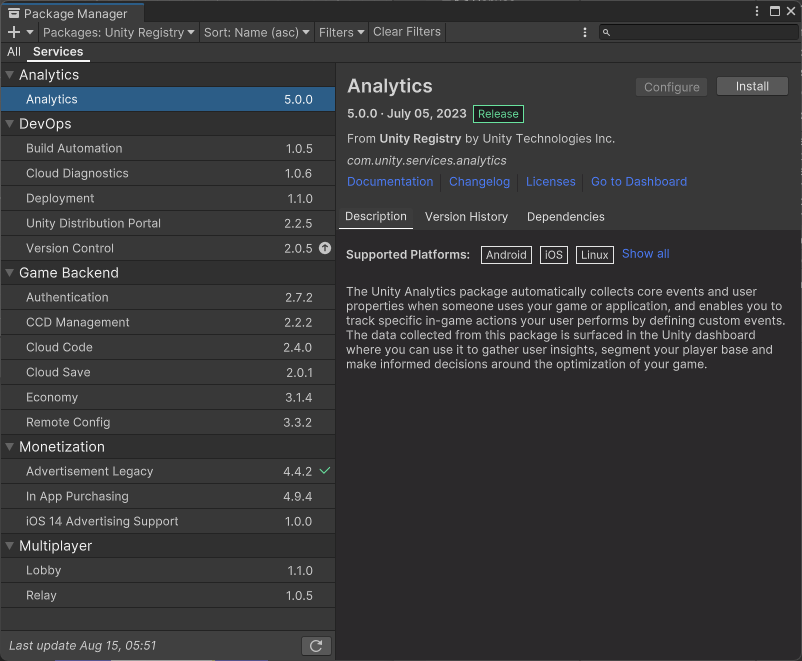Viewport: 802px width, 661px height.
Task: Select the Analytics 5.0.0 package row
Action: [168, 99]
